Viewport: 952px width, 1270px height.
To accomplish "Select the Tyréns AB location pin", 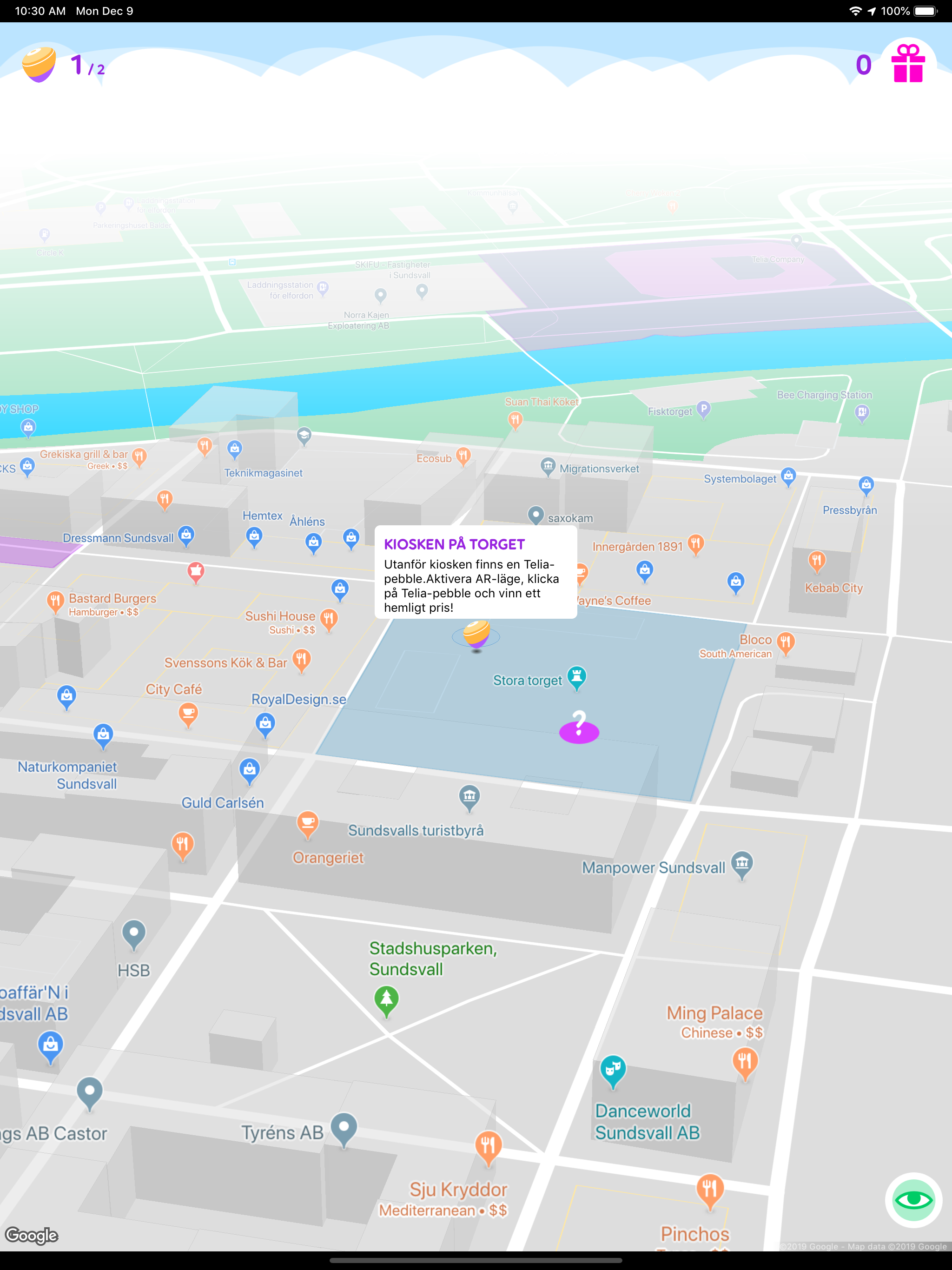I will point(344,1130).
